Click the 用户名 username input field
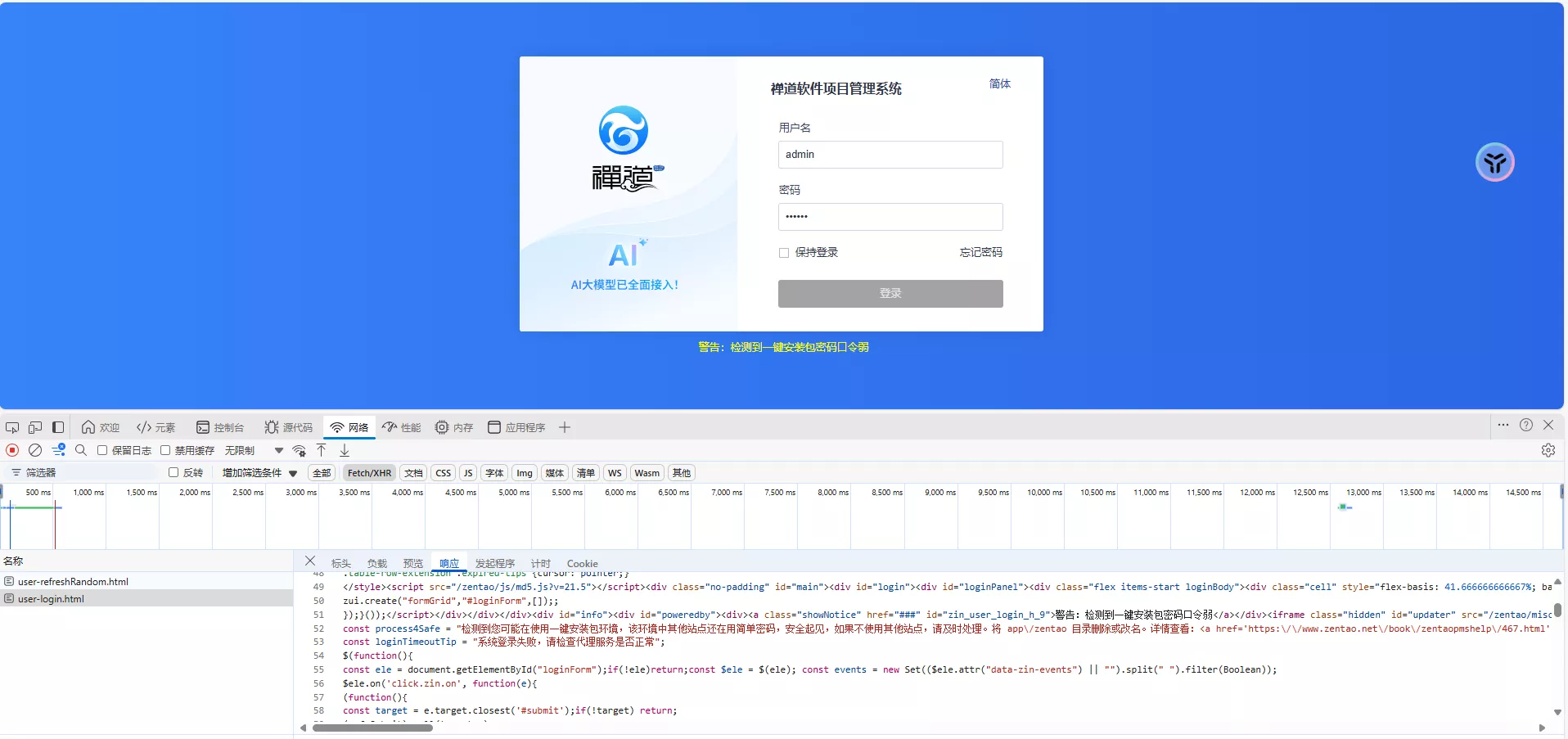 pyautogui.click(x=890, y=155)
